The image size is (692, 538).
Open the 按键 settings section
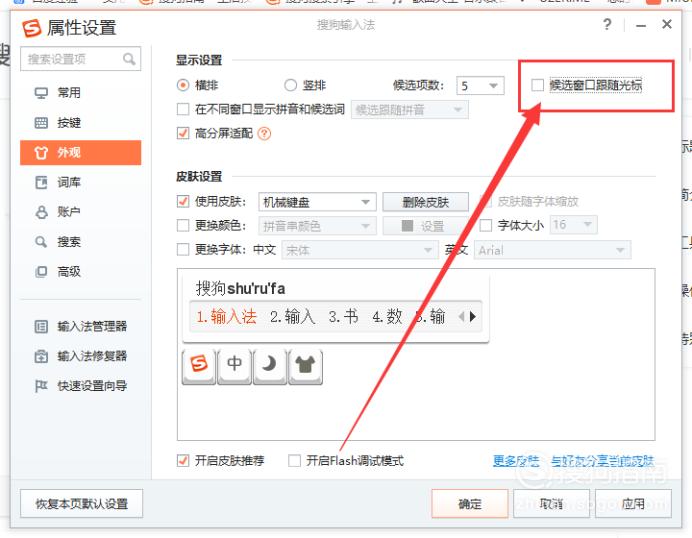[x=81, y=123]
